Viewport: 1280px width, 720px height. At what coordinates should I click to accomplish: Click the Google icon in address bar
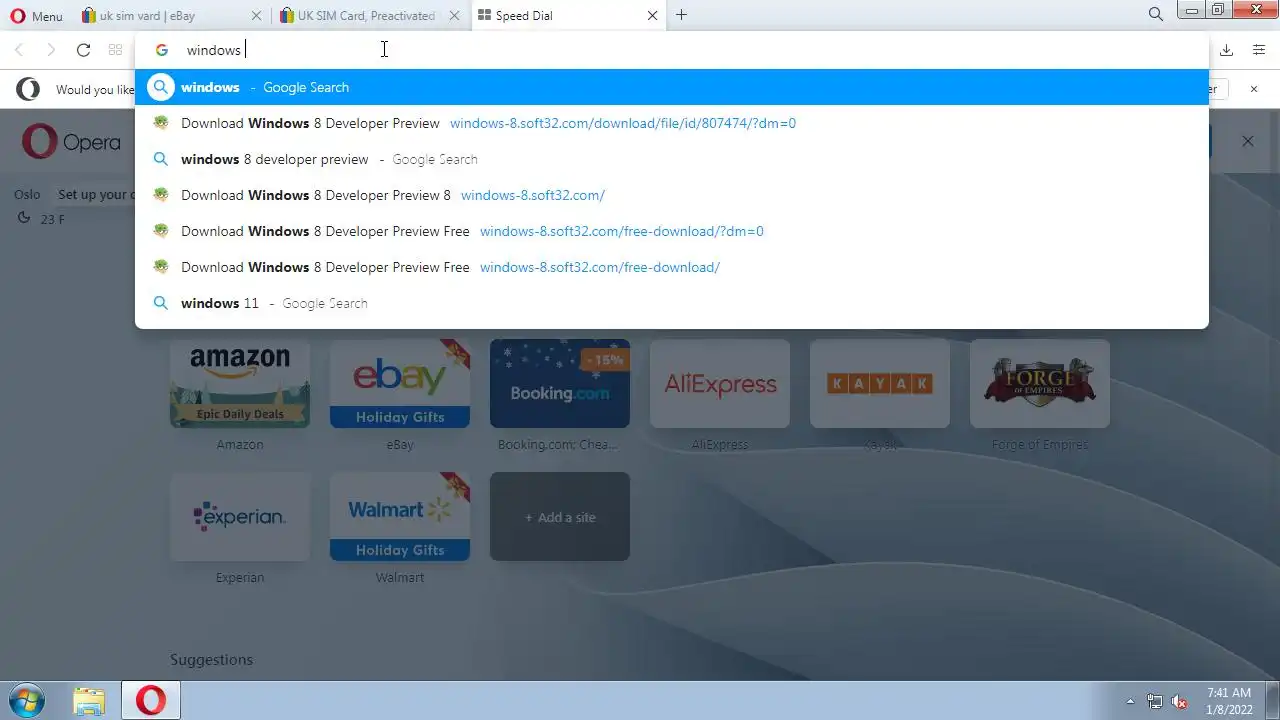(x=161, y=50)
